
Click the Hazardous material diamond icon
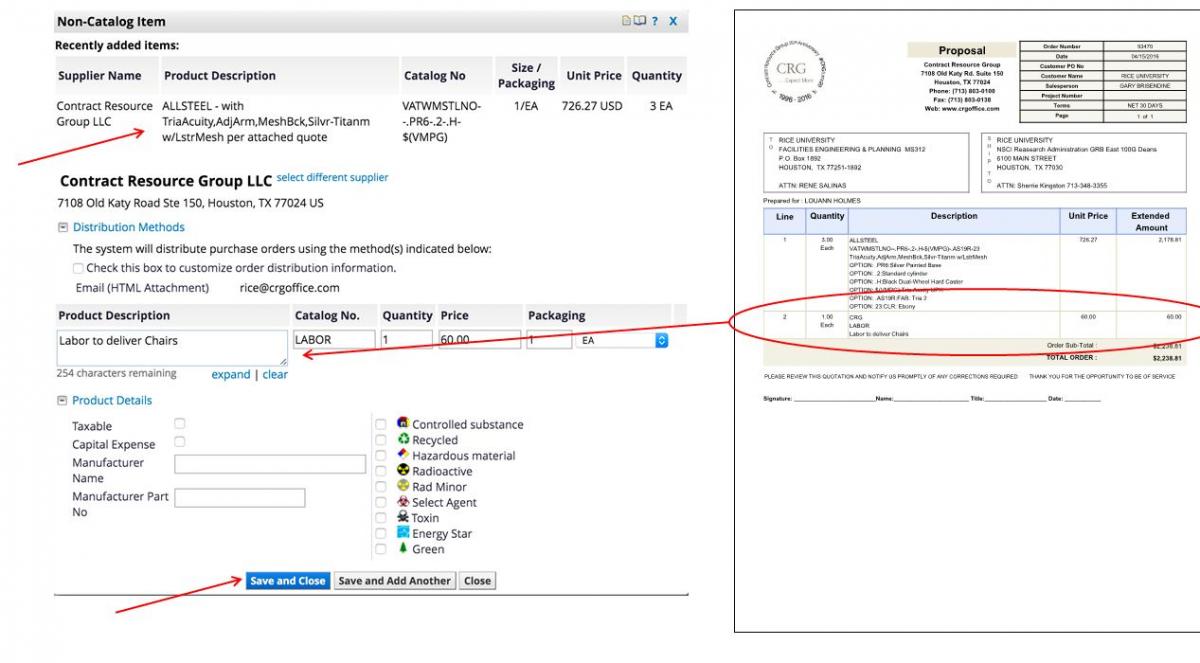(403, 455)
